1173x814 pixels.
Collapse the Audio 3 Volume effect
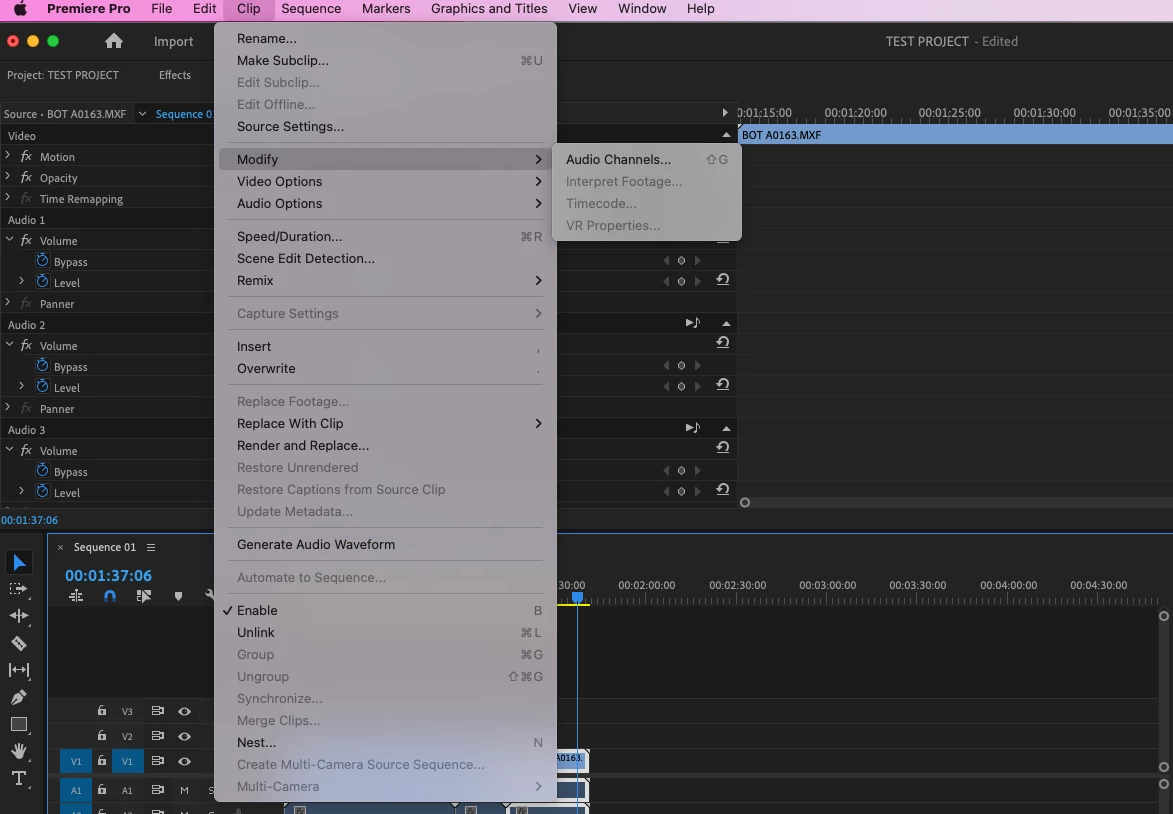tap(9, 450)
